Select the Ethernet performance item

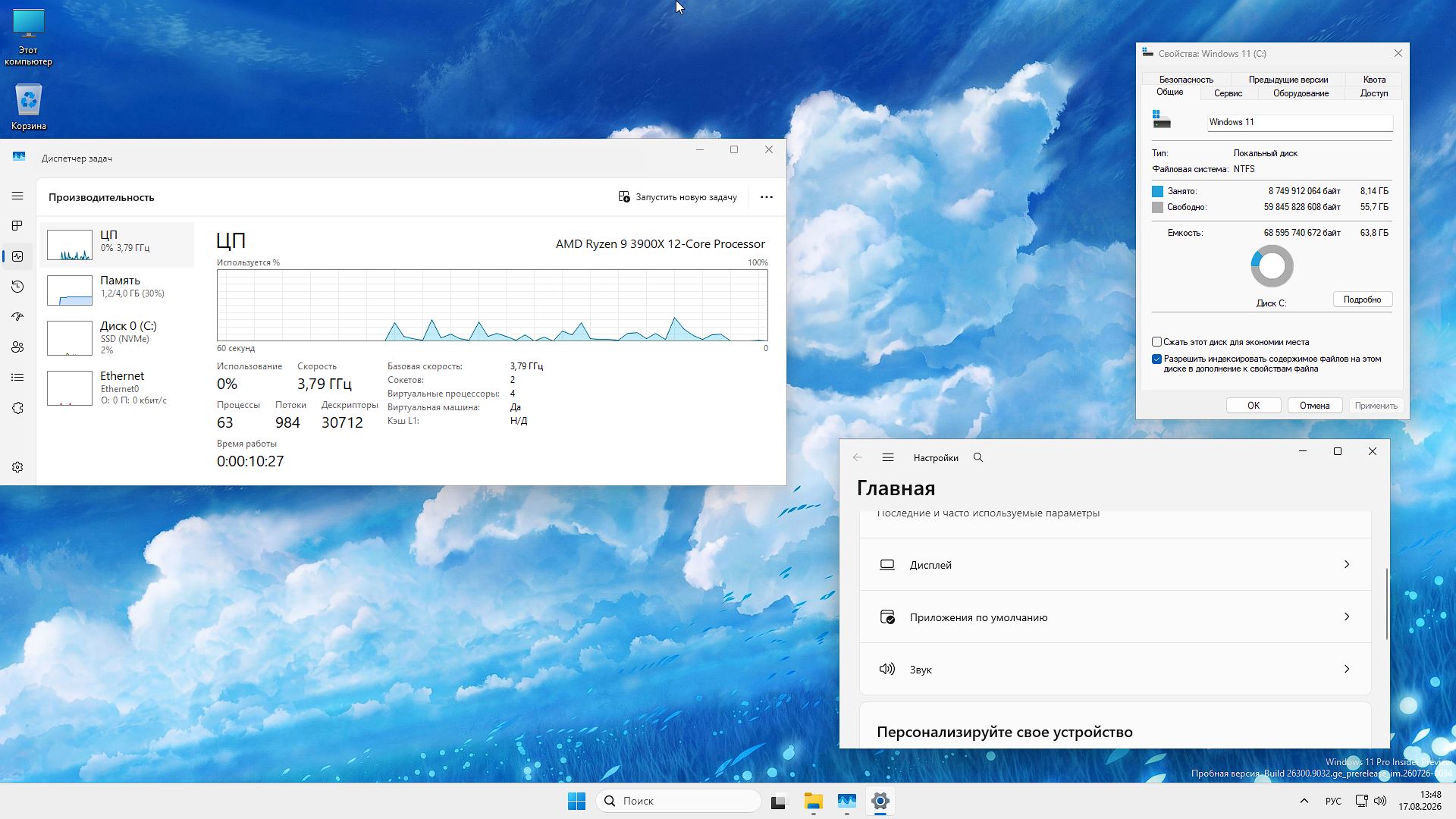[x=117, y=388]
